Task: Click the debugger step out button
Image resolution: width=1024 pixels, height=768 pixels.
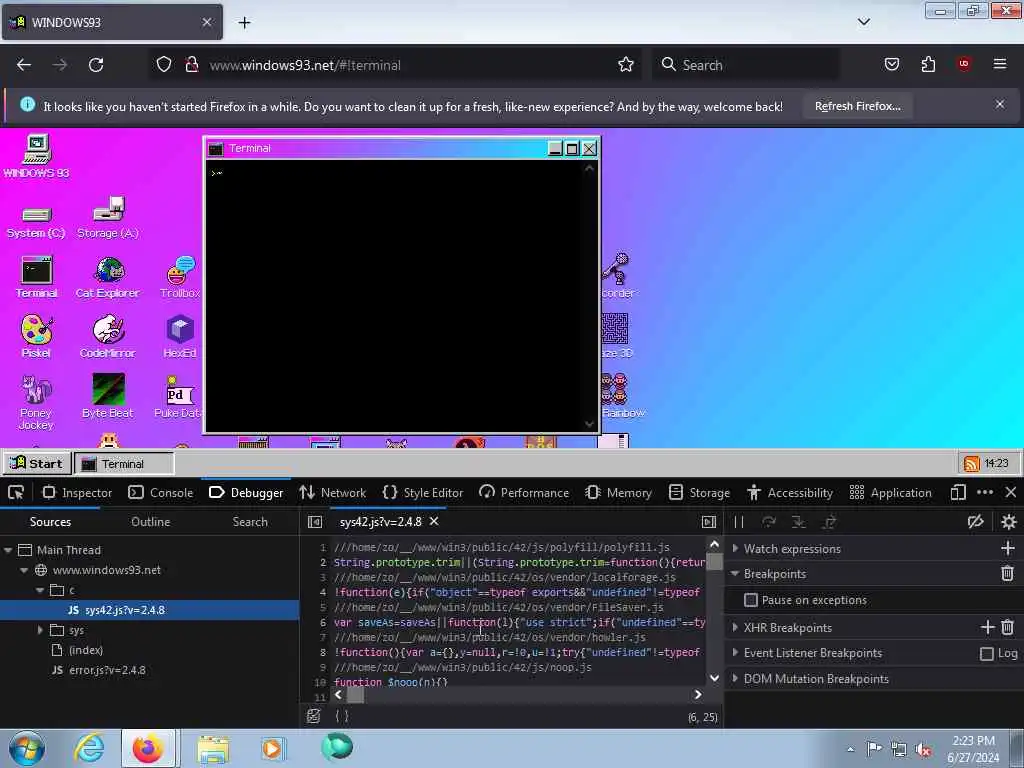Action: point(829,522)
